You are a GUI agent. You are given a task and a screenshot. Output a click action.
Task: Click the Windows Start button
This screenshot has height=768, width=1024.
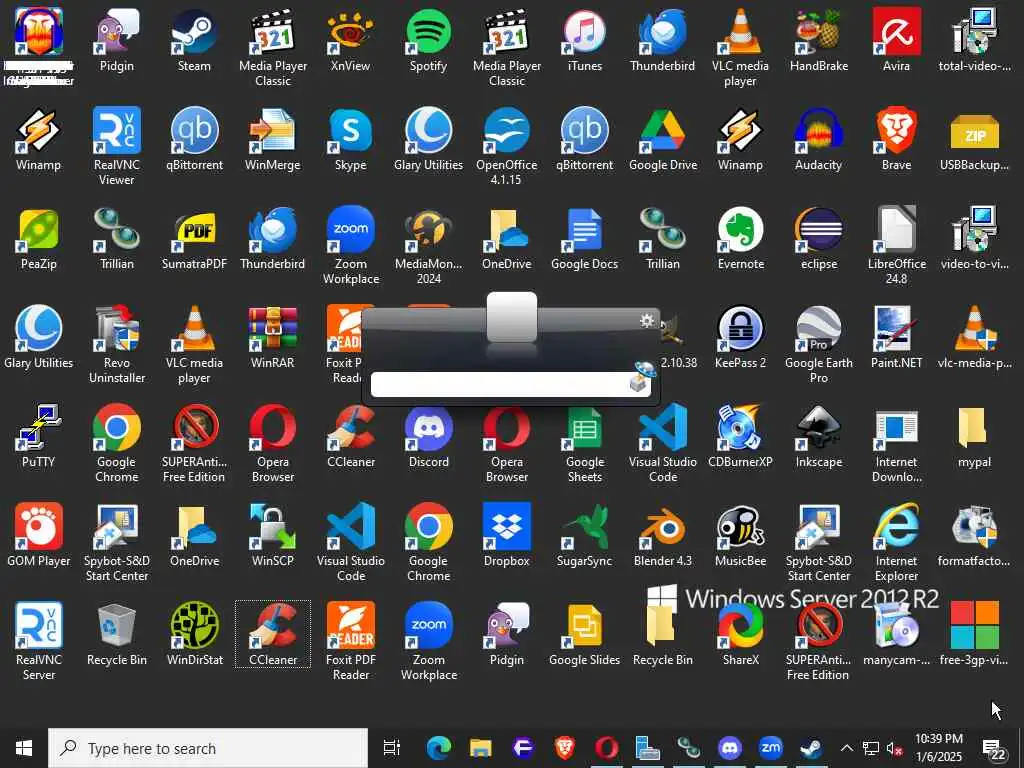[x=24, y=748]
